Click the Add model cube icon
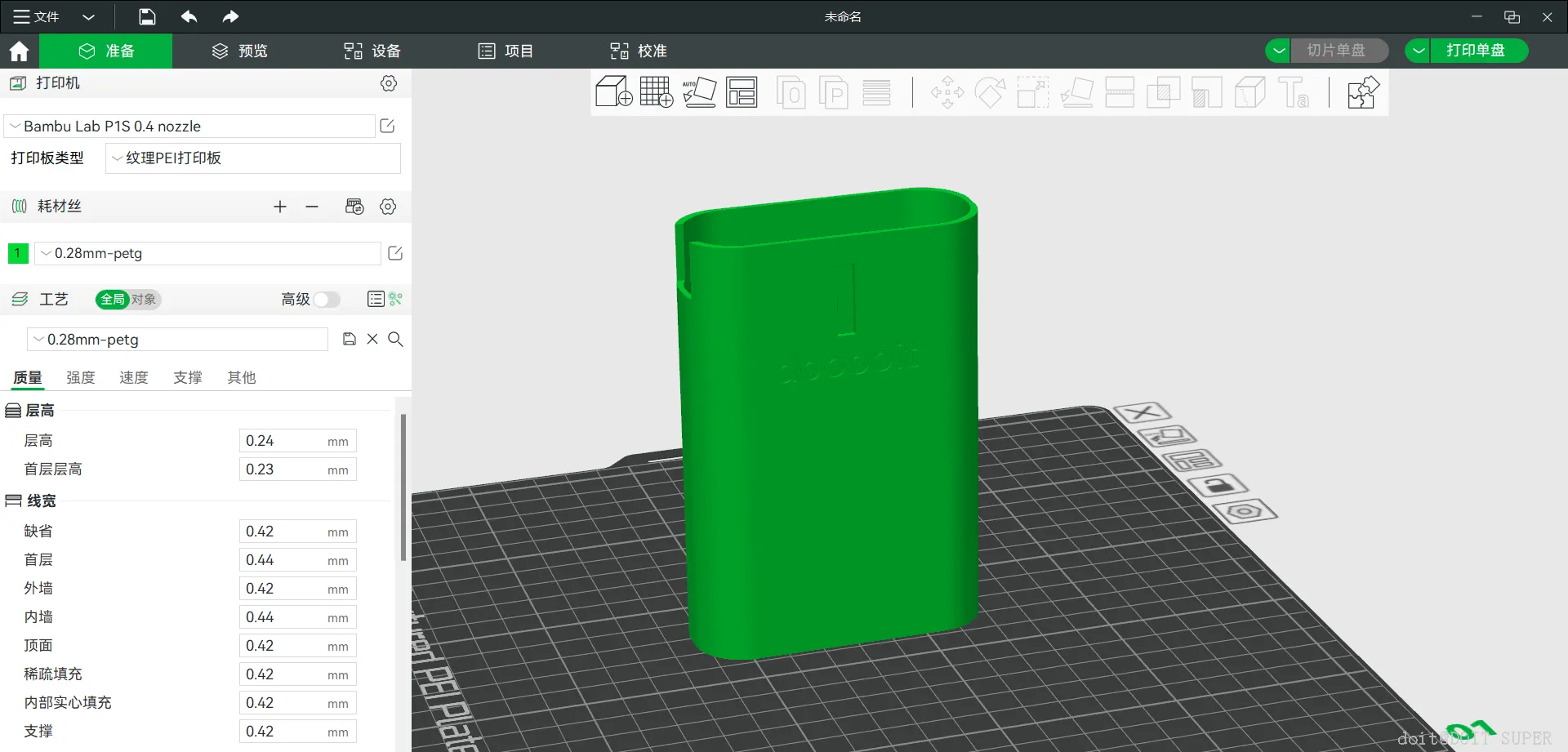The height and width of the screenshot is (752, 1568). pyautogui.click(x=613, y=92)
